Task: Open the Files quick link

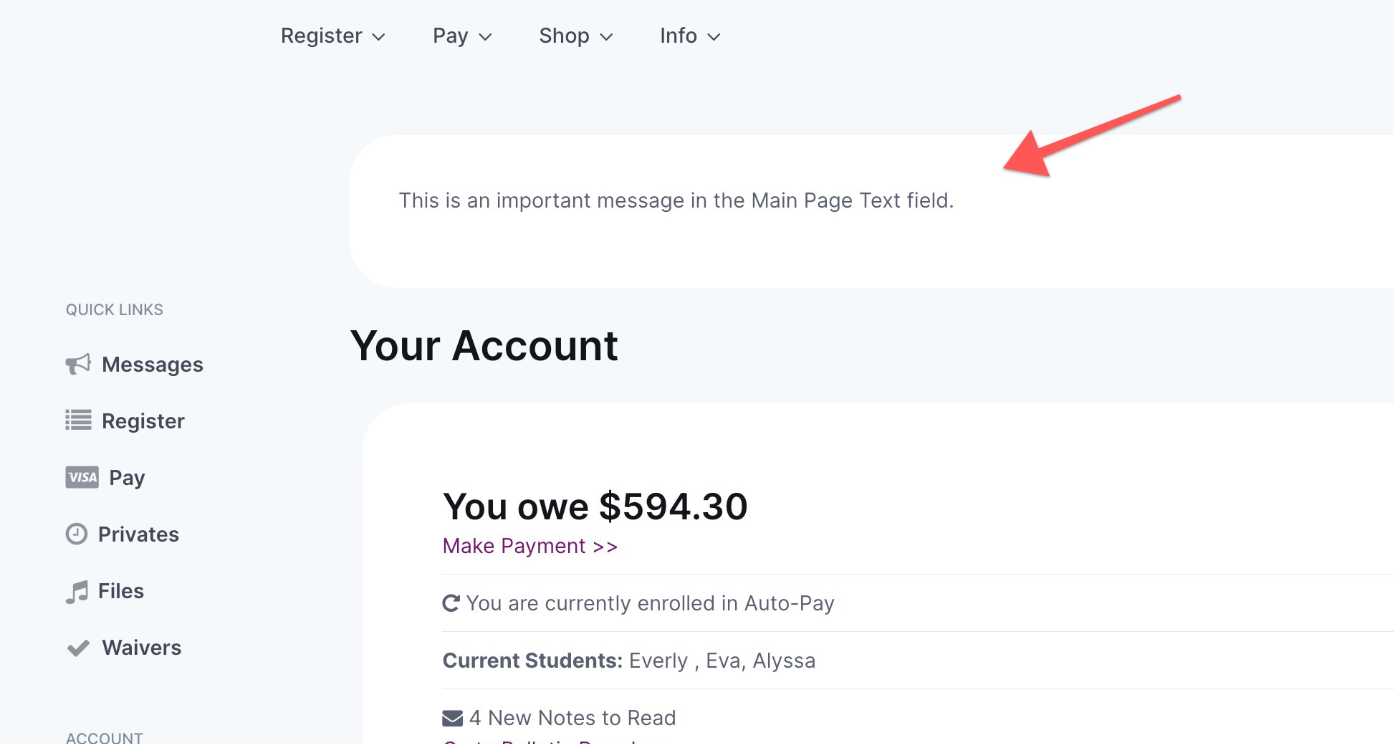Action: 121,591
